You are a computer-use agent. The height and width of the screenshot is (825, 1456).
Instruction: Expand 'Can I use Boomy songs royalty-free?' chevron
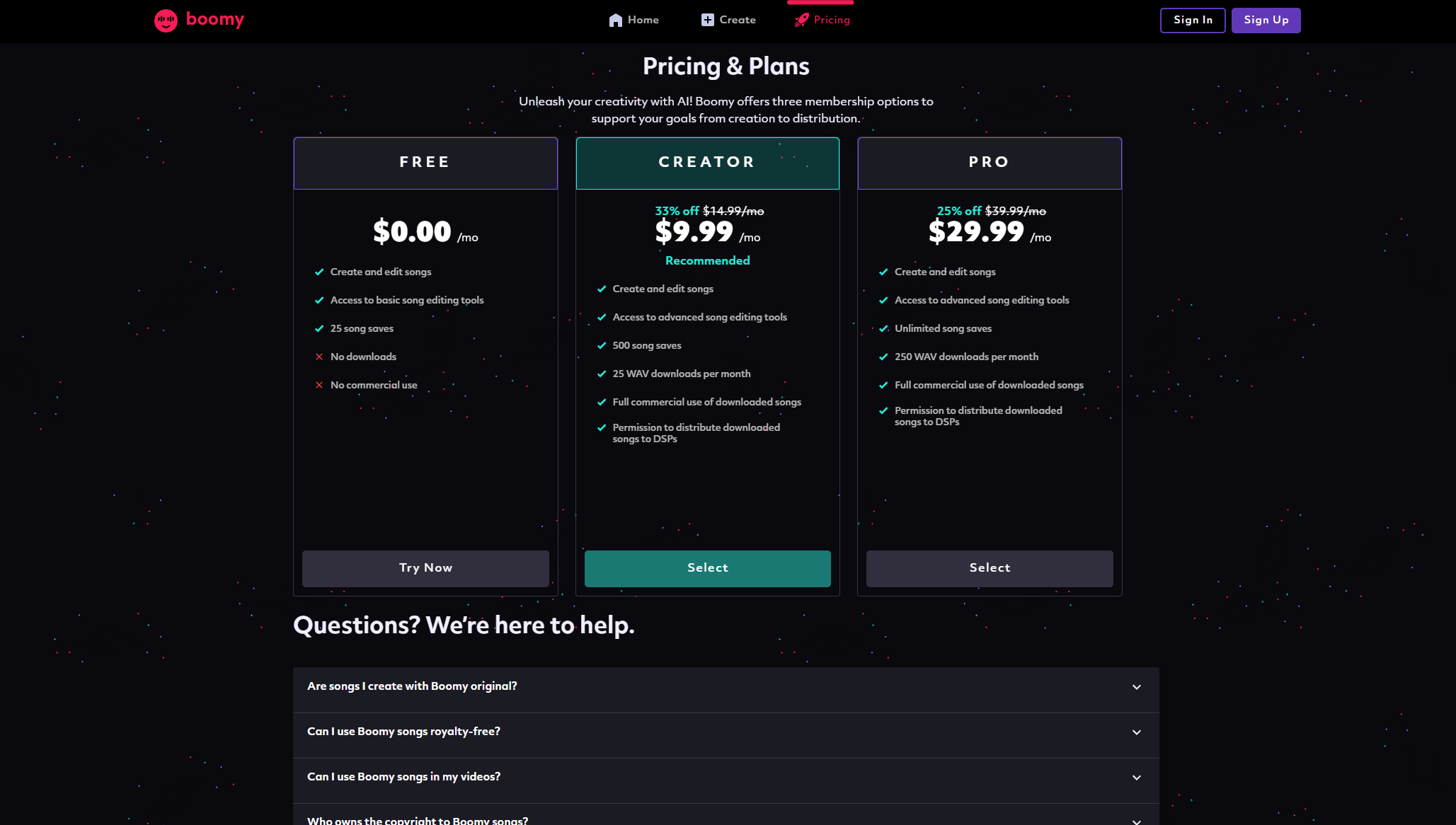(1136, 732)
